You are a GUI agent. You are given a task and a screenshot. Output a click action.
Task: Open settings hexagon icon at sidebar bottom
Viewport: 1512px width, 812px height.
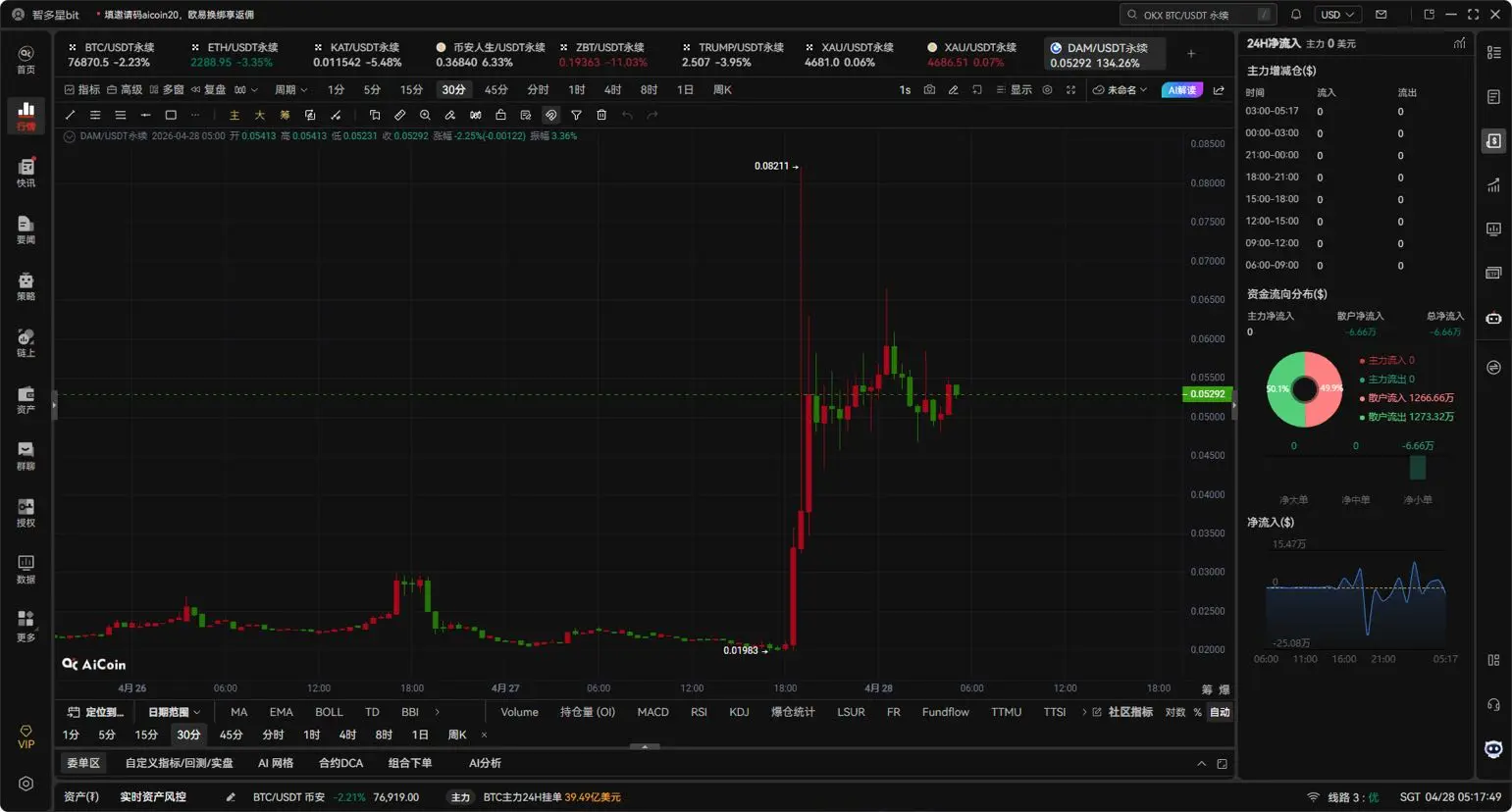coord(26,784)
